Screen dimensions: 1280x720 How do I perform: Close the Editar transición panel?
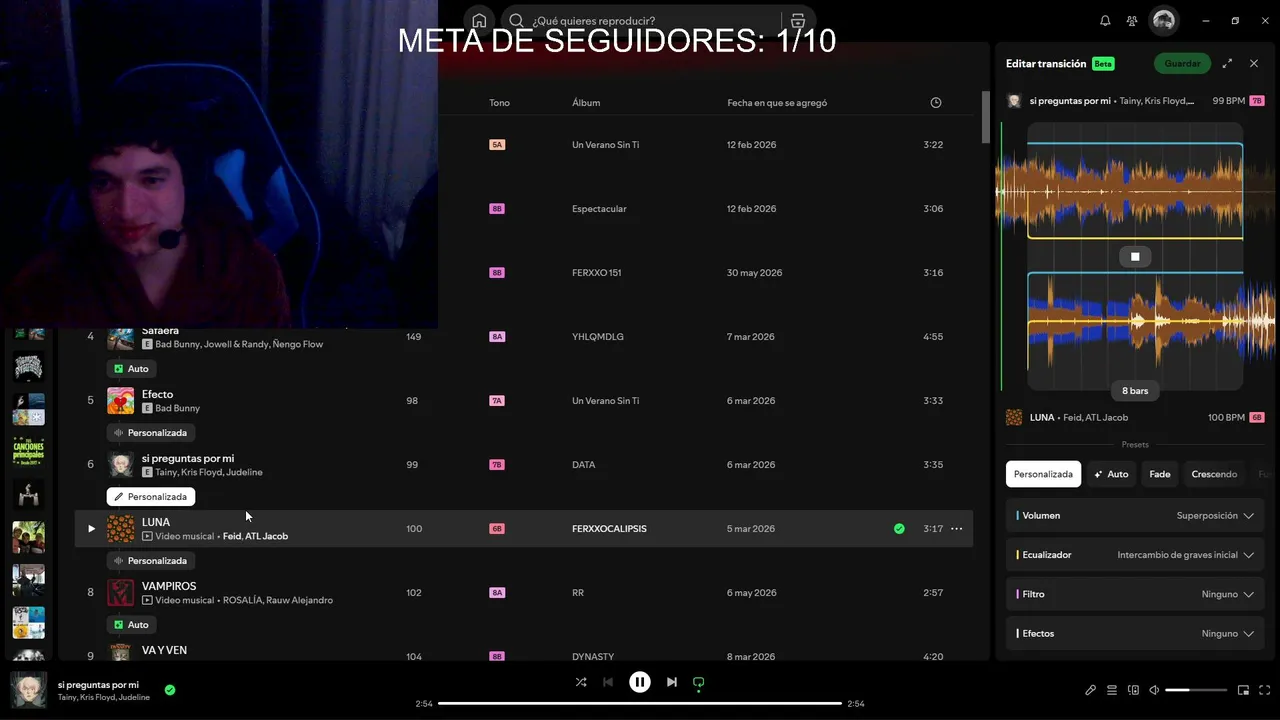(x=1254, y=64)
